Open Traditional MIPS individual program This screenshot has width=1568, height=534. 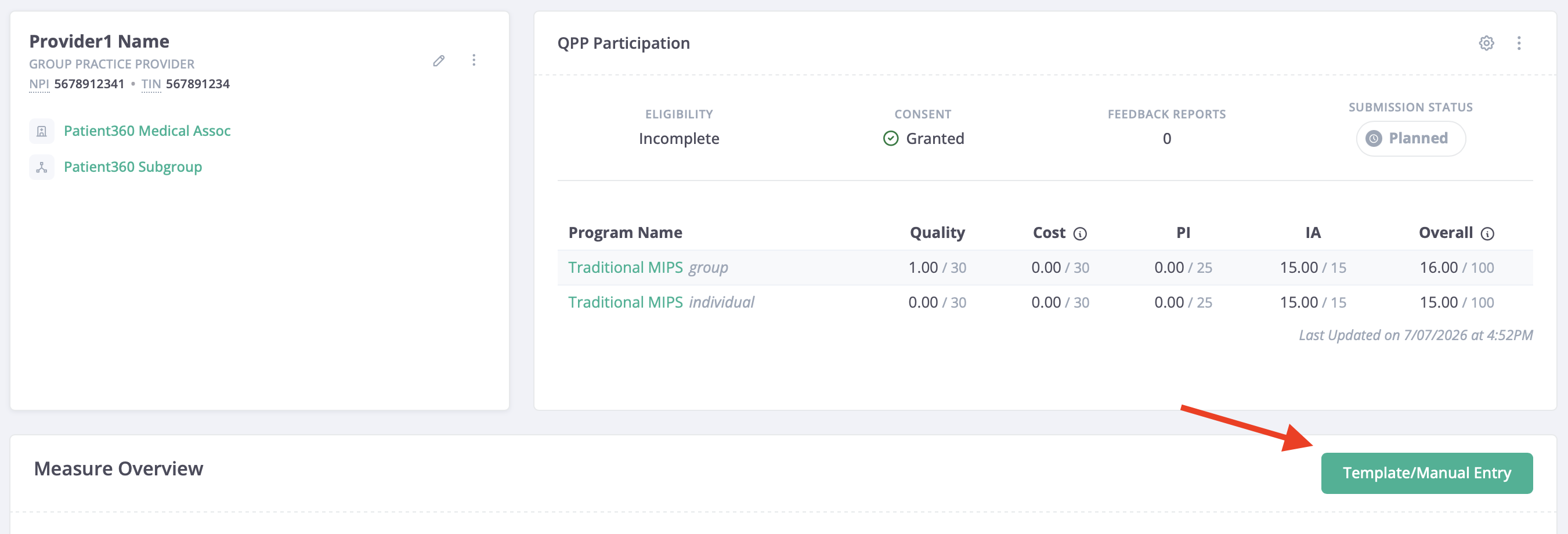661,302
